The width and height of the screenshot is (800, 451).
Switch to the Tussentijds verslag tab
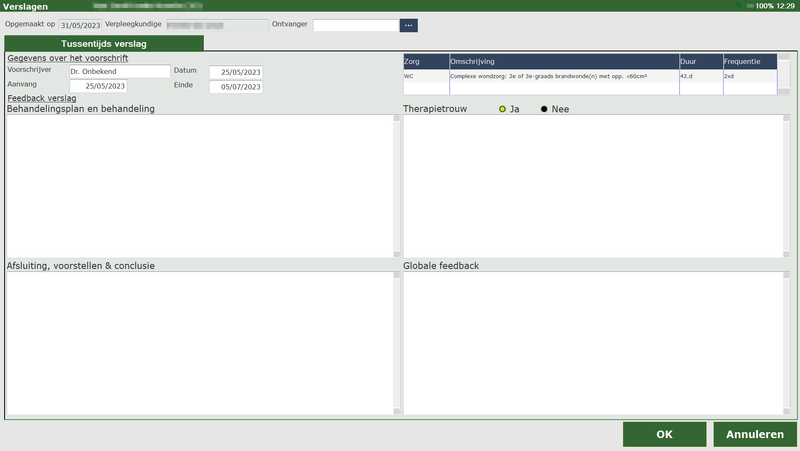(x=104, y=43)
